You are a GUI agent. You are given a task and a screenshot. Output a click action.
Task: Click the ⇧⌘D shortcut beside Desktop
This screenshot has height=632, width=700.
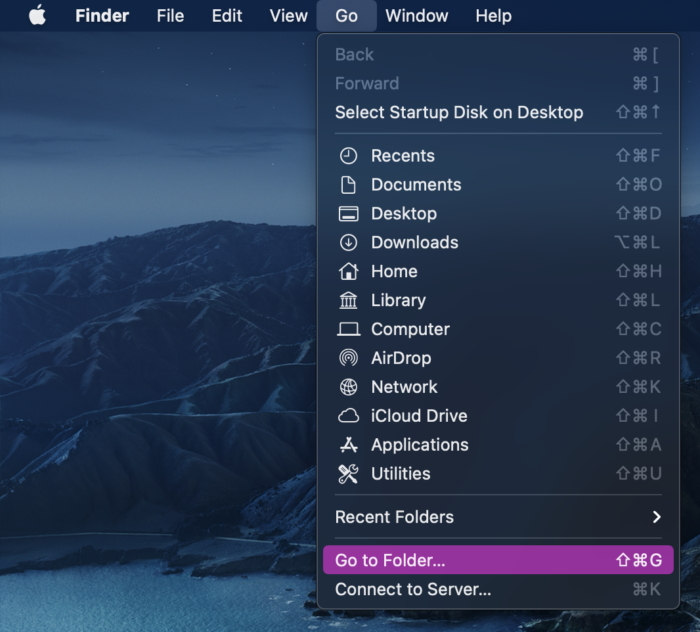pyautogui.click(x=639, y=214)
